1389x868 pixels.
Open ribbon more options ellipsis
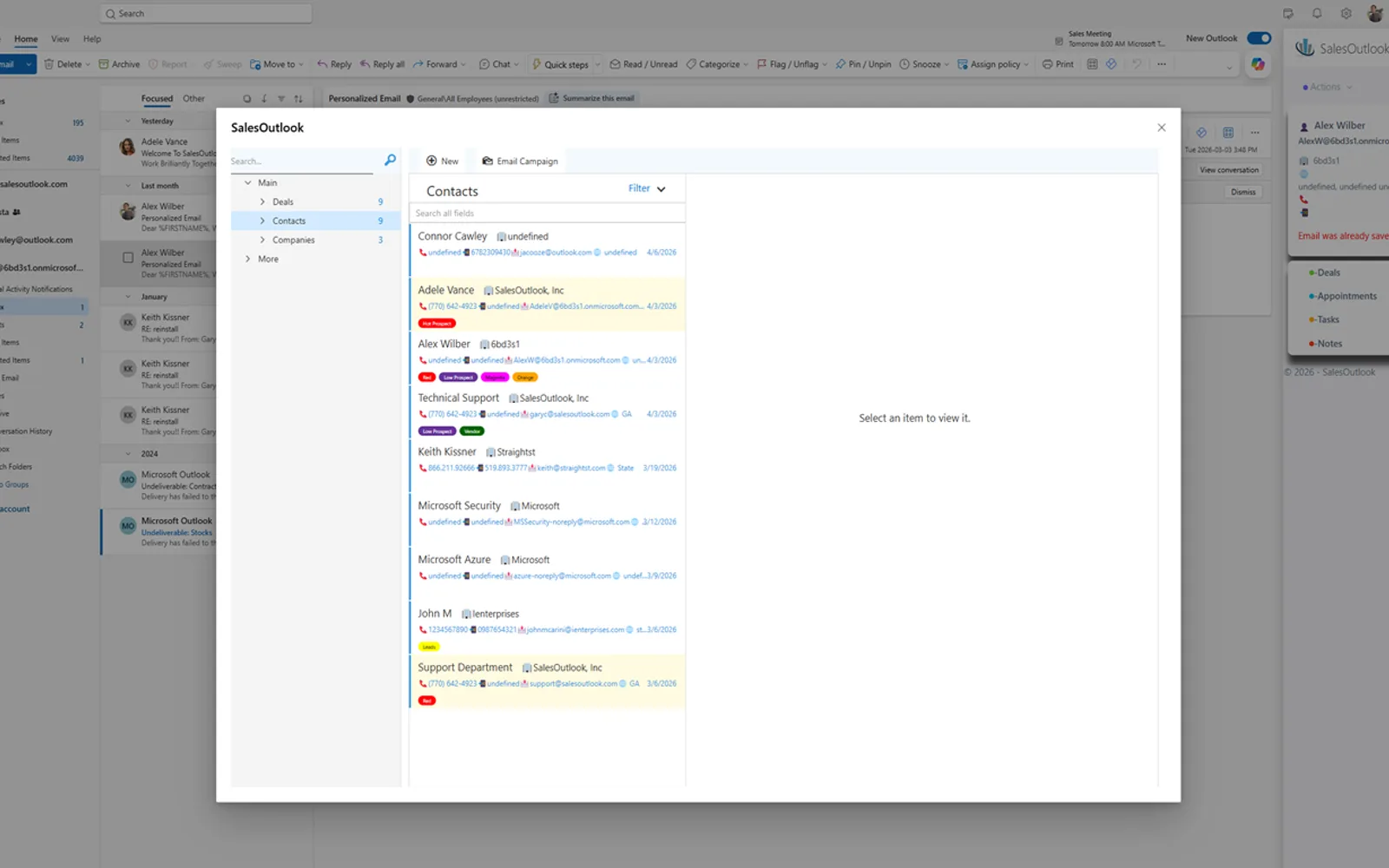(1162, 64)
